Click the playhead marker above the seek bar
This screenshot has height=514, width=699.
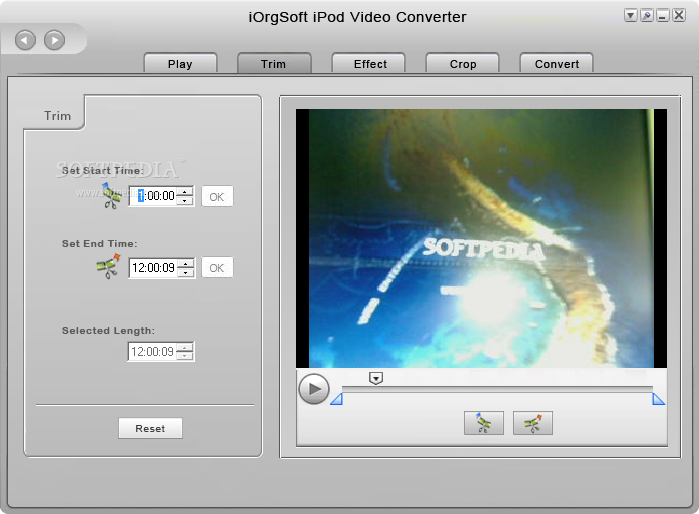click(376, 378)
